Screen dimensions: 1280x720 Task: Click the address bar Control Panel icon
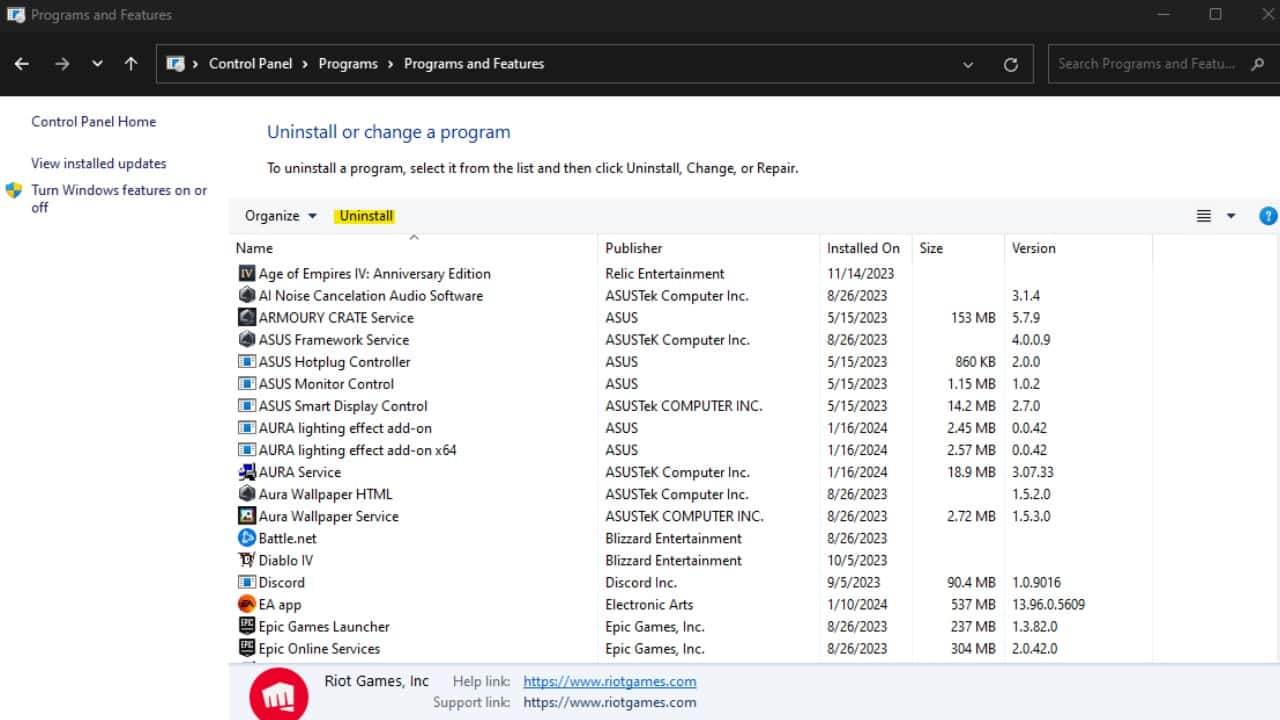point(176,63)
